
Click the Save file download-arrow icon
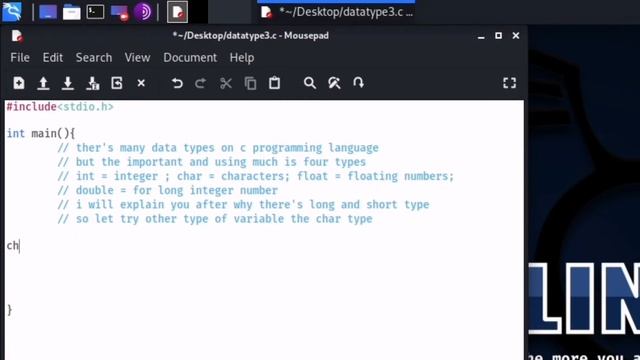[68, 83]
